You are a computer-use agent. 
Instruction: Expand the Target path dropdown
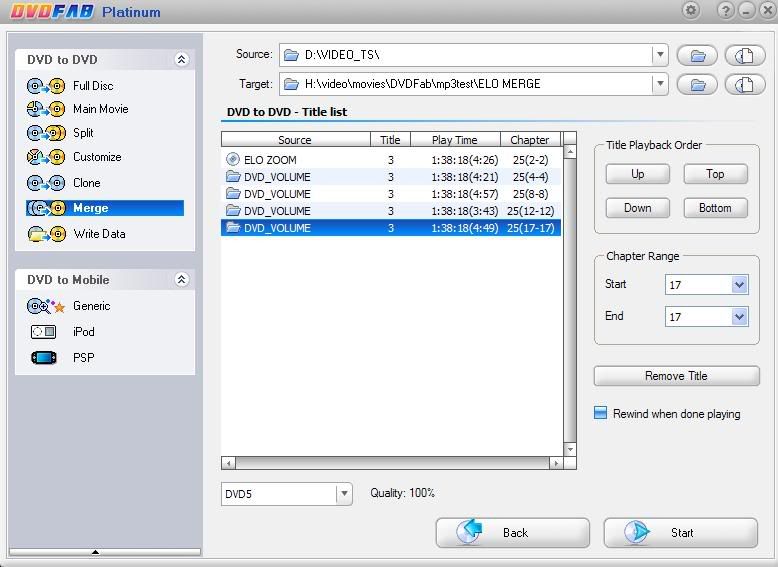(660, 84)
